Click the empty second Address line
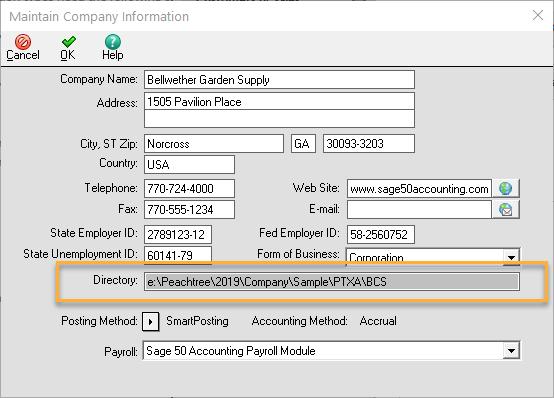Viewport: 554px width, 398px height. [x=279, y=119]
